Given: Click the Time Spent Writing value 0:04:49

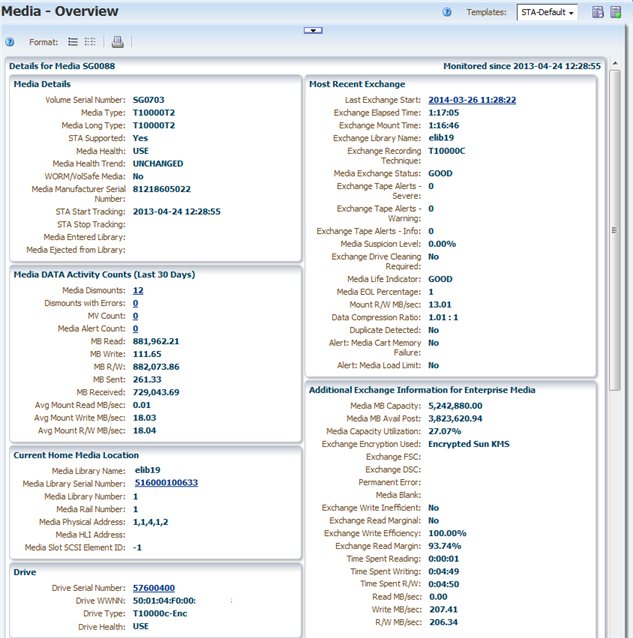Looking at the screenshot, I should pyautogui.click(x=443, y=572).
